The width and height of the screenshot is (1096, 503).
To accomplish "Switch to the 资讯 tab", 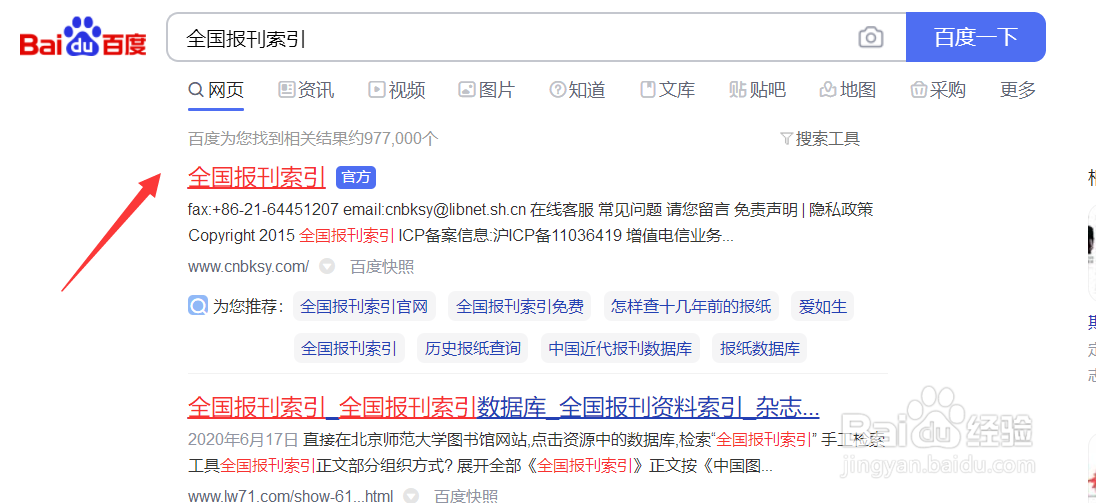I will pos(306,89).
